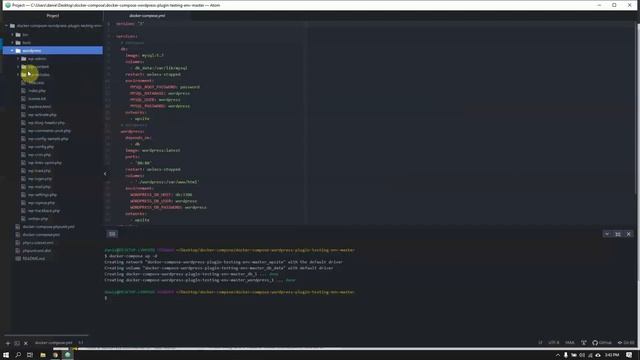Click the cursor position 1:1 indicator

coord(81,343)
